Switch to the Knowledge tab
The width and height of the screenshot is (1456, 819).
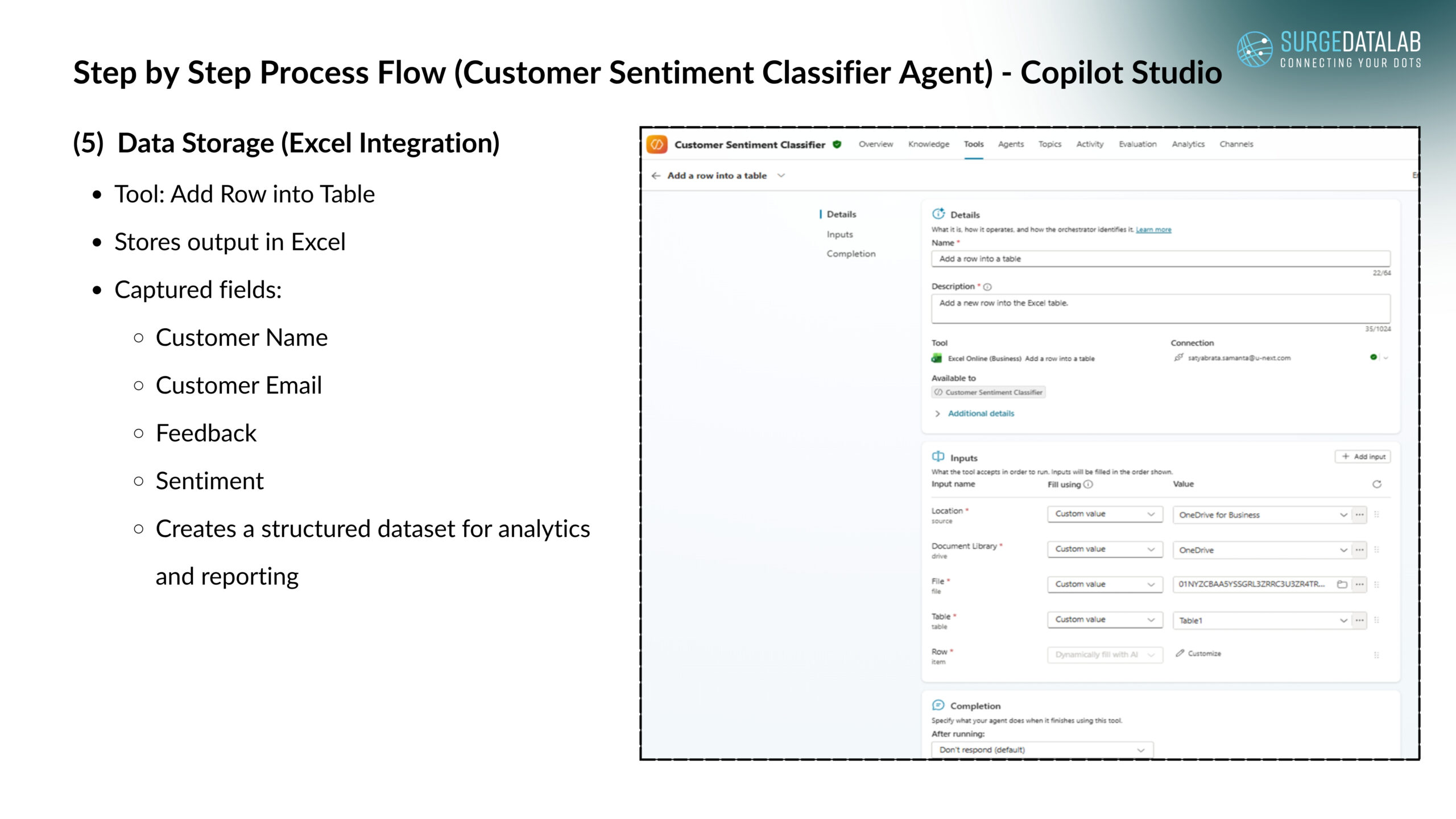tap(929, 144)
